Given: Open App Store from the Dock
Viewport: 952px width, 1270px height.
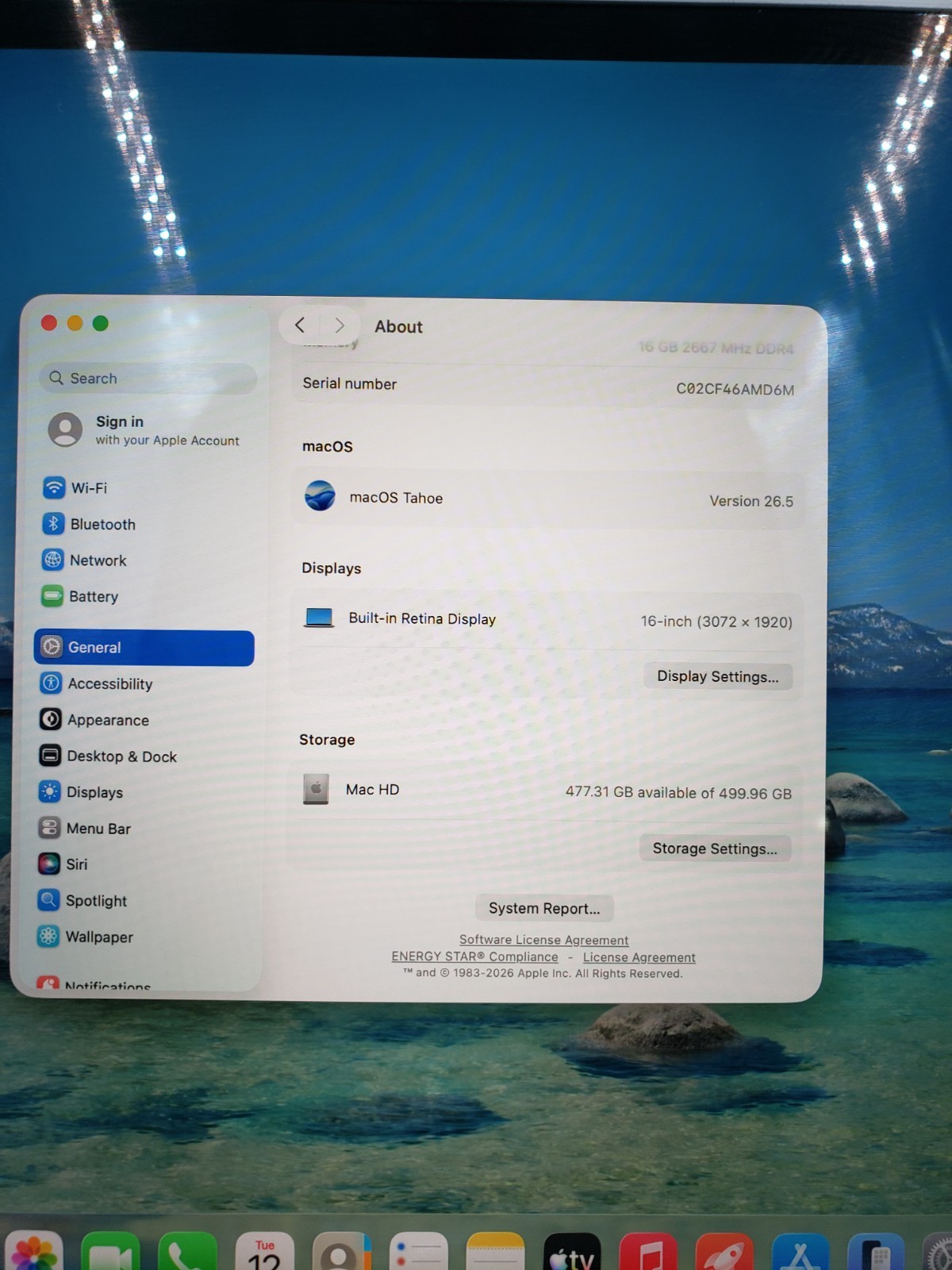Looking at the screenshot, I should pos(800,1253).
